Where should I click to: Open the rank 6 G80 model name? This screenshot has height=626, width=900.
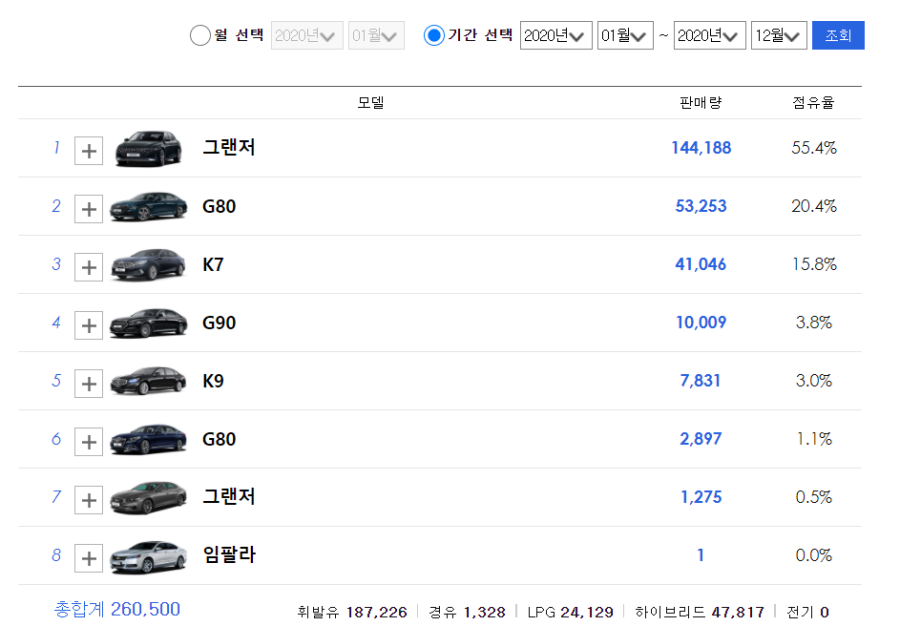[x=219, y=439]
